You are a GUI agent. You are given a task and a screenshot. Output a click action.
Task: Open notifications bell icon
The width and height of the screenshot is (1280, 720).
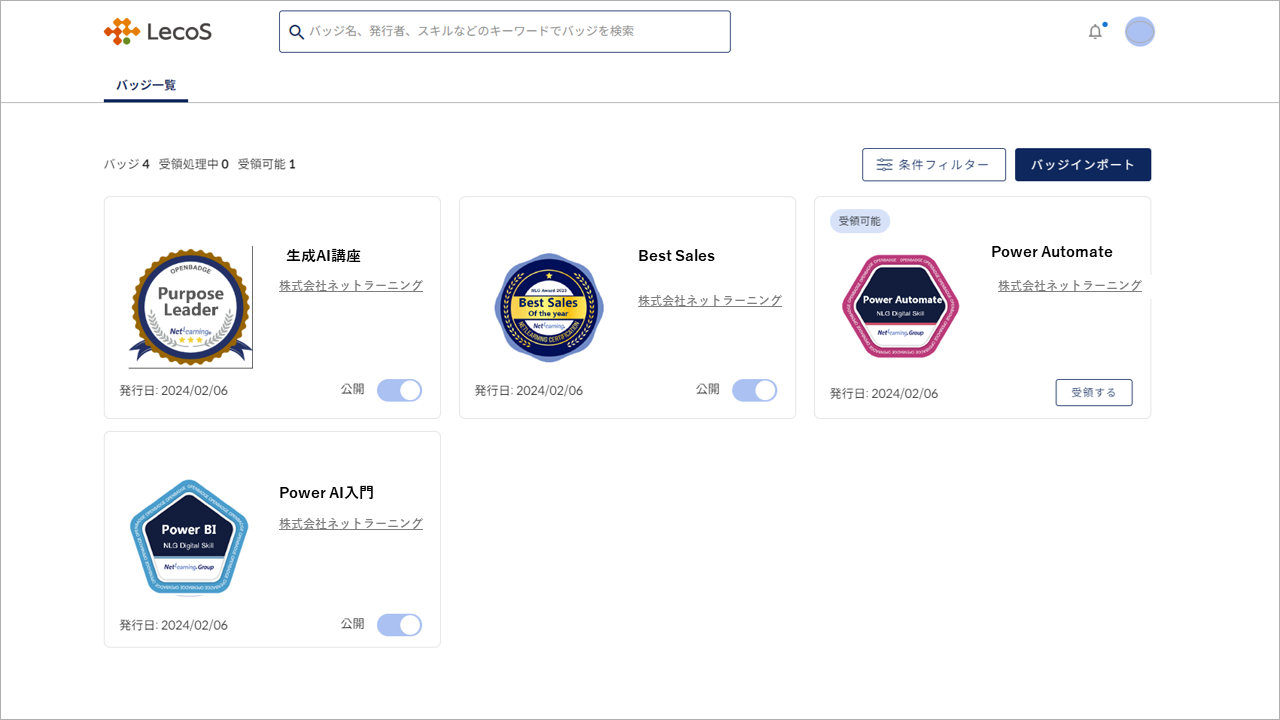1095,32
